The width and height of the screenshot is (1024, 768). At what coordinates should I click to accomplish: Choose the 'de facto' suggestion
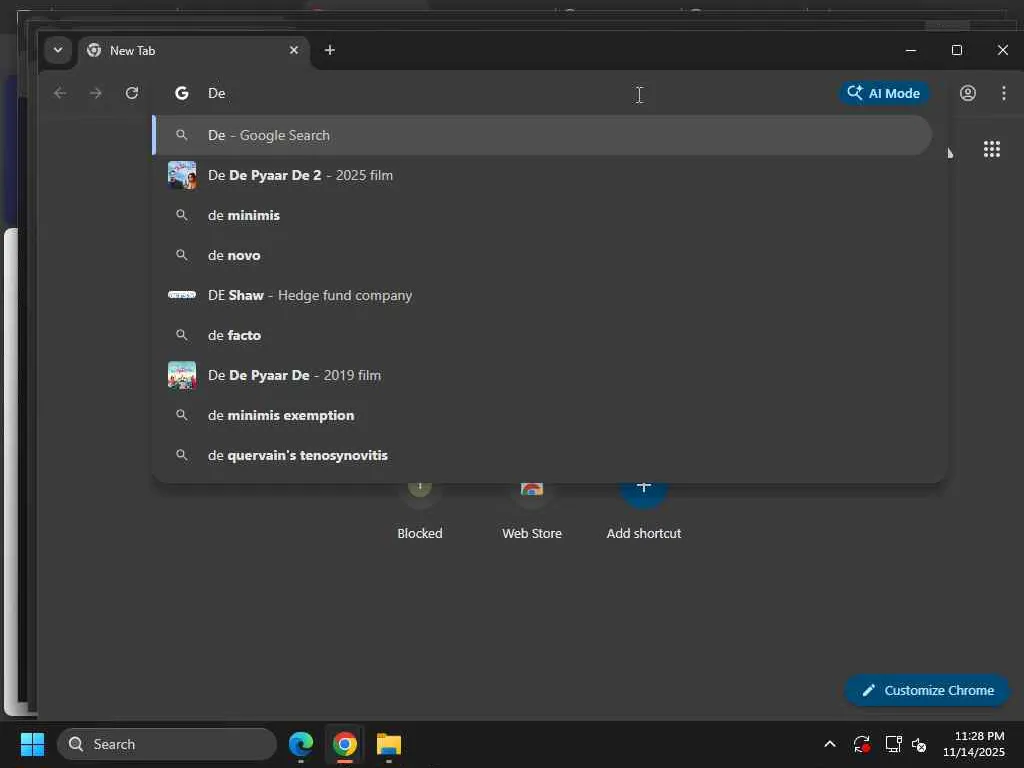click(x=542, y=335)
